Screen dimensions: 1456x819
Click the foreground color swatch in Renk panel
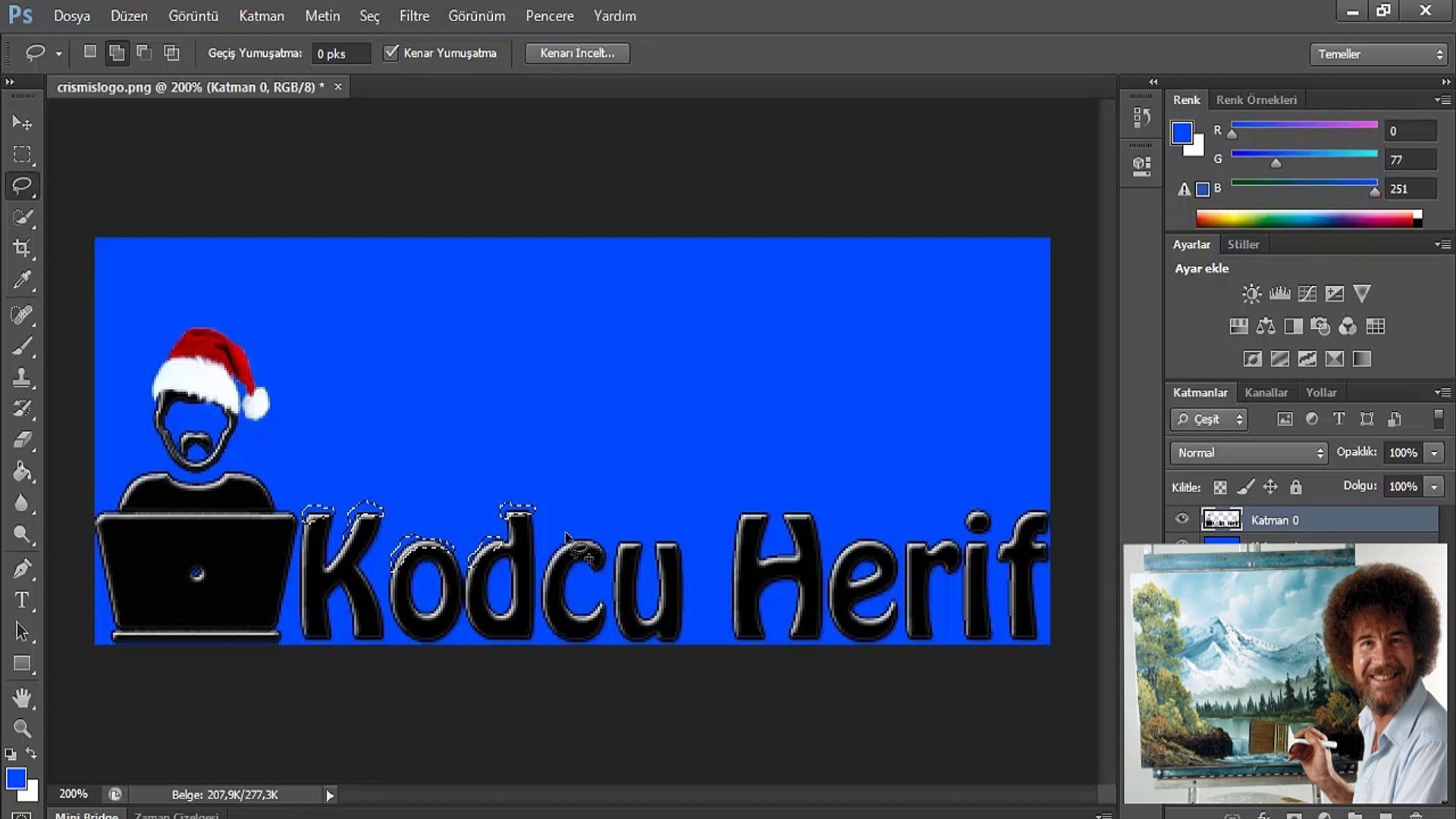click(1181, 133)
